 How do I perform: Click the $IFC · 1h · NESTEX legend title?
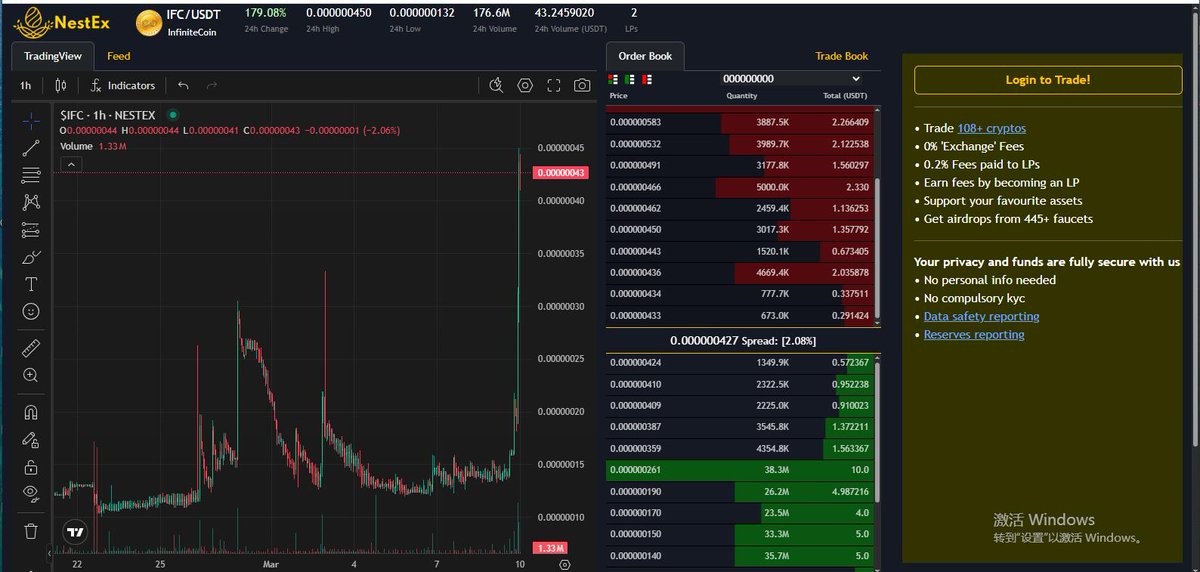109,115
